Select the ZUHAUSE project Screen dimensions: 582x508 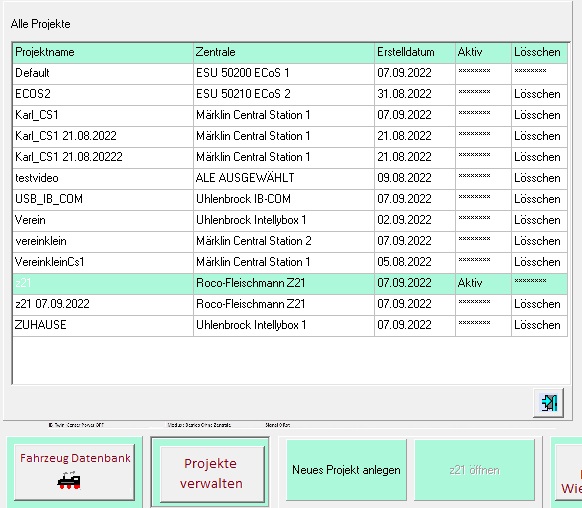coord(103,325)
